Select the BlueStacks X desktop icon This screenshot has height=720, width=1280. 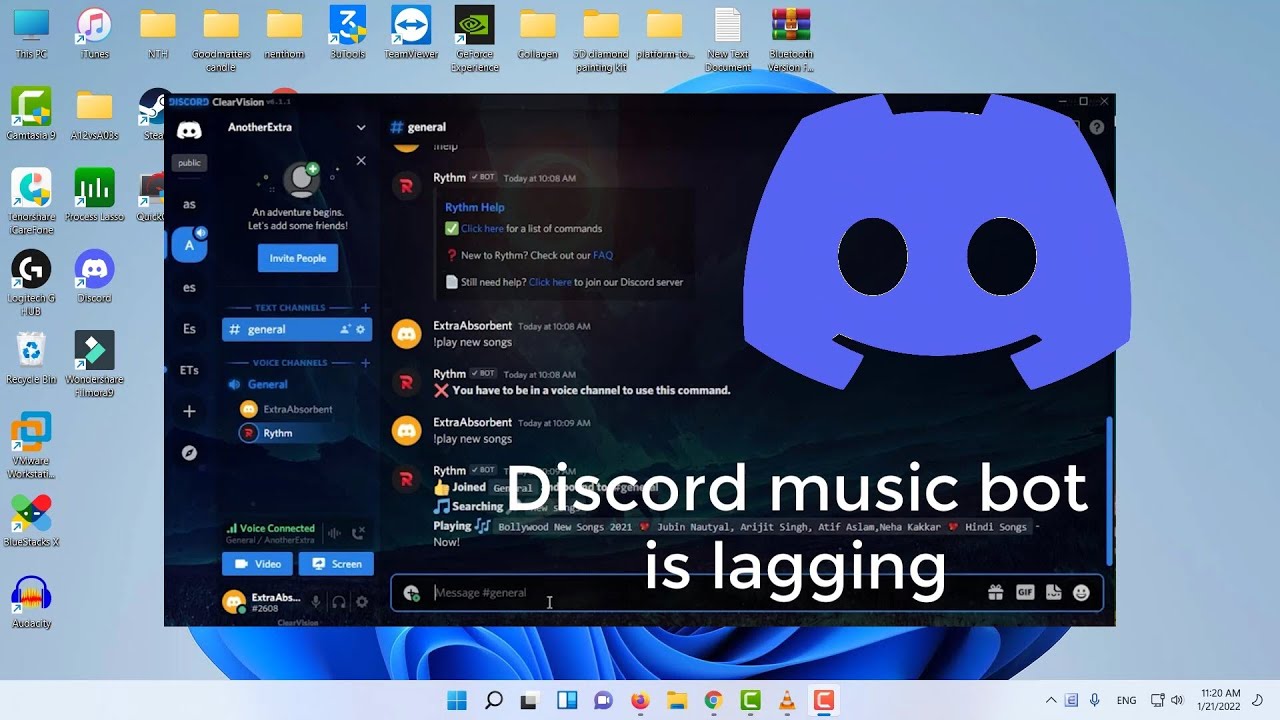point(31,521)
